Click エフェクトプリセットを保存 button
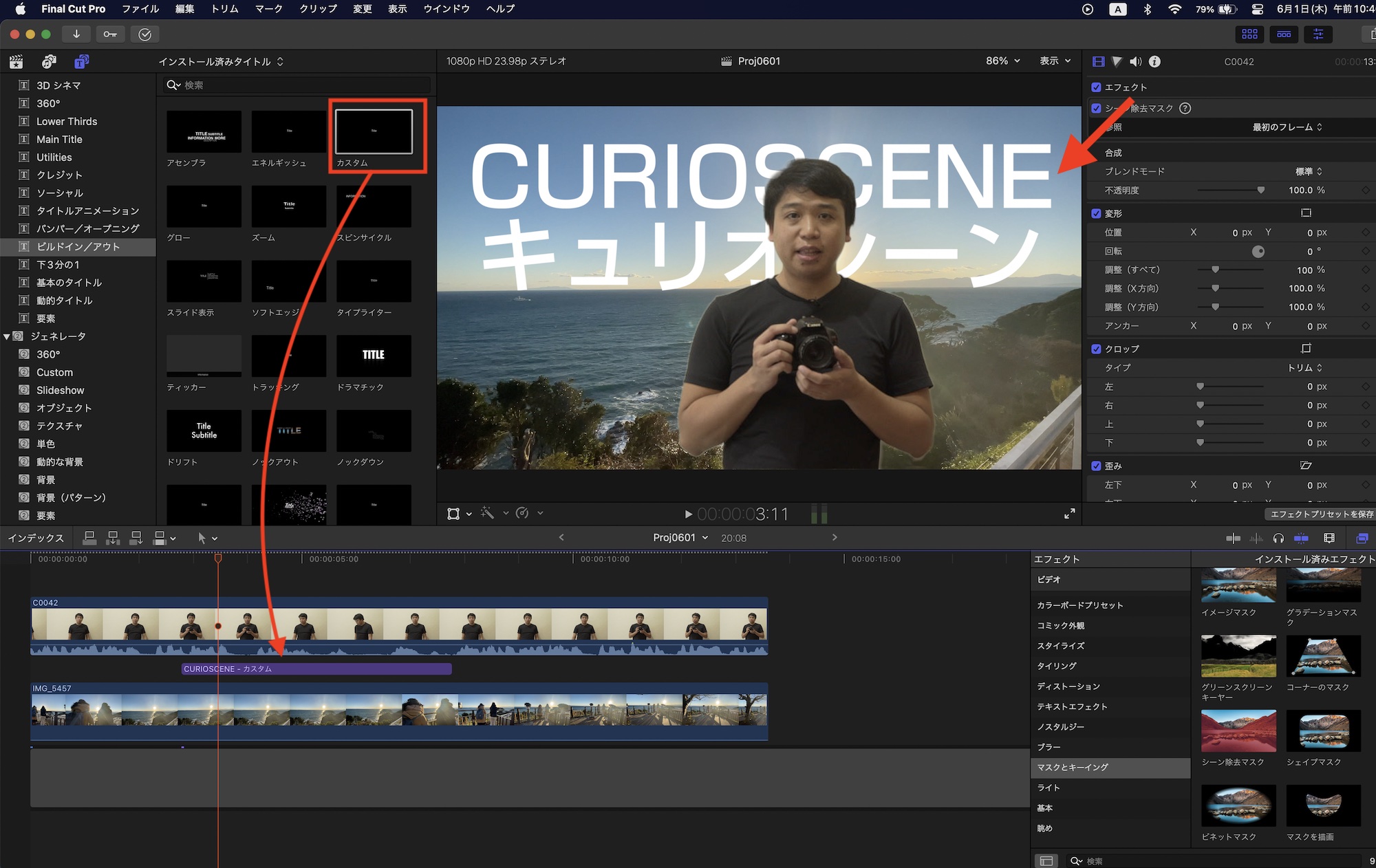 1320,514
